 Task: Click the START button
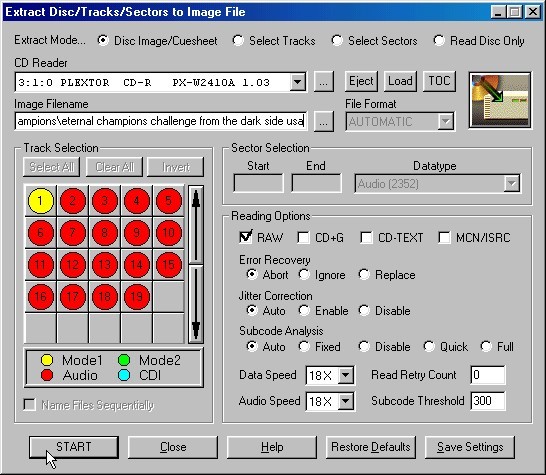tap(74, 447)
